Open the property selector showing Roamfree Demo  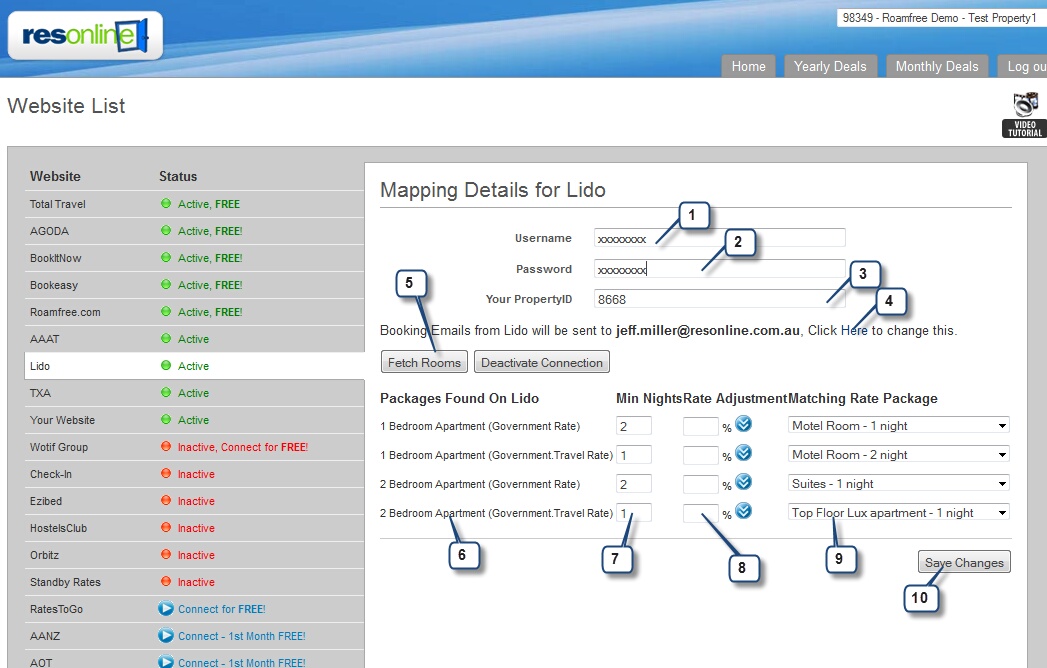coord(941,18)
